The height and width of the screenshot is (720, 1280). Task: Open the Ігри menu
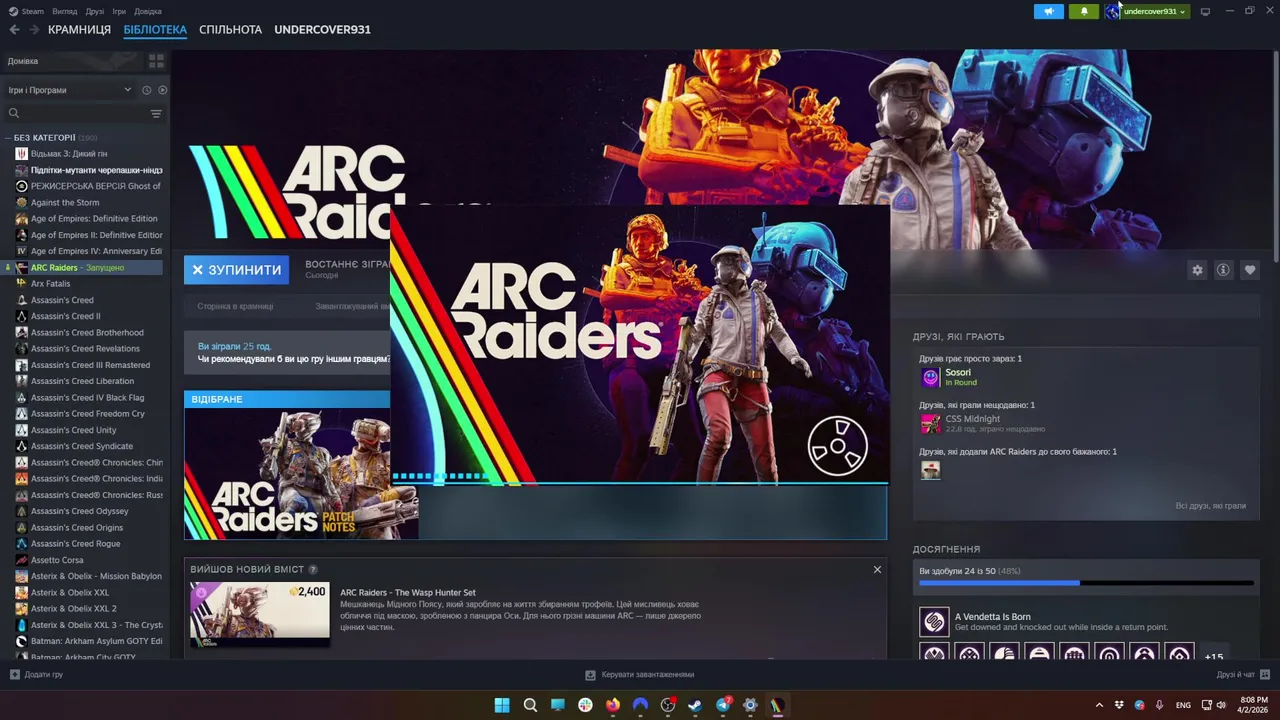click(x=119, y=11)
